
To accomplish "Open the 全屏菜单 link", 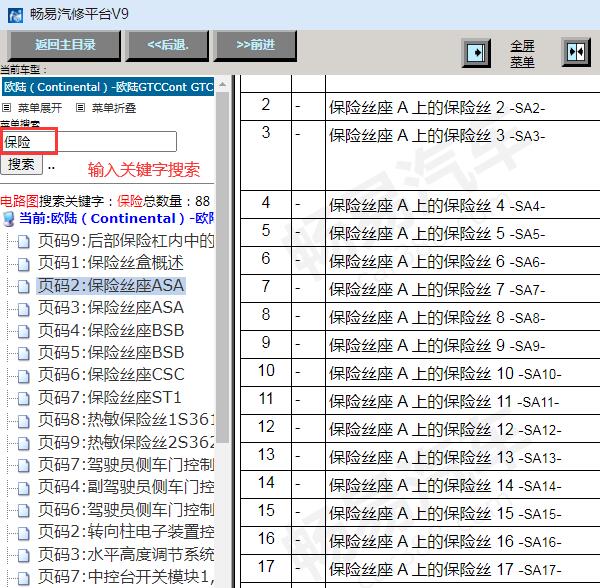I will (522, 54).
